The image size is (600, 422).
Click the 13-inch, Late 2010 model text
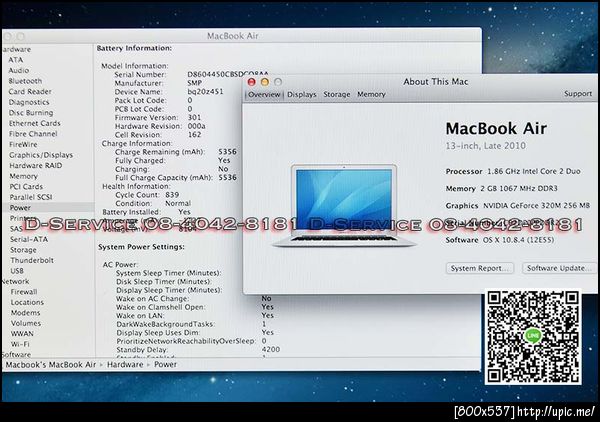(486, 146)
